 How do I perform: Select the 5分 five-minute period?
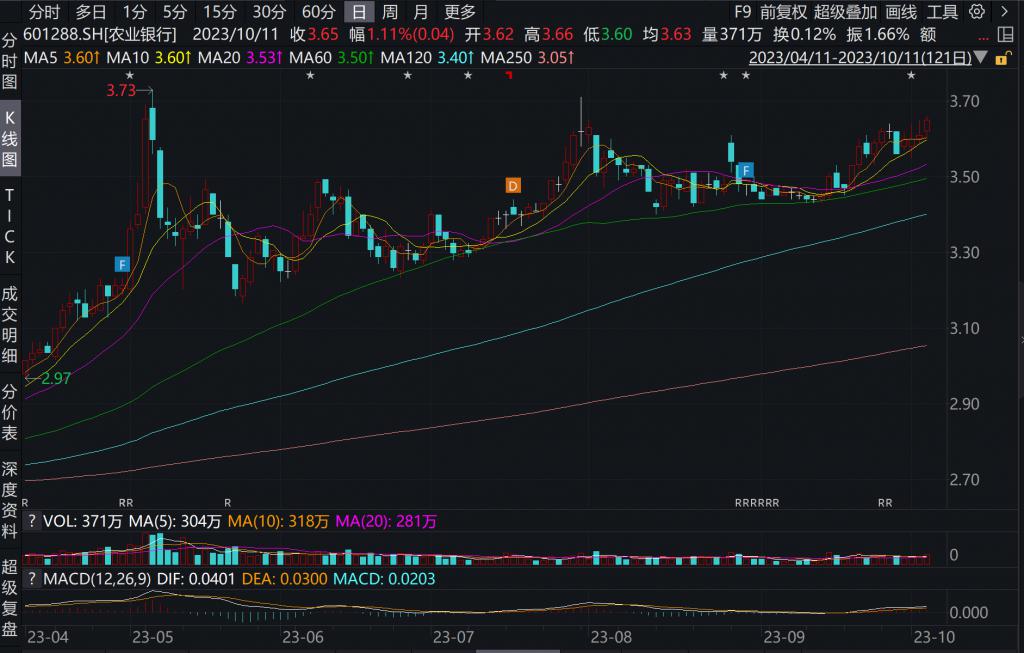[x=174, y=12]
